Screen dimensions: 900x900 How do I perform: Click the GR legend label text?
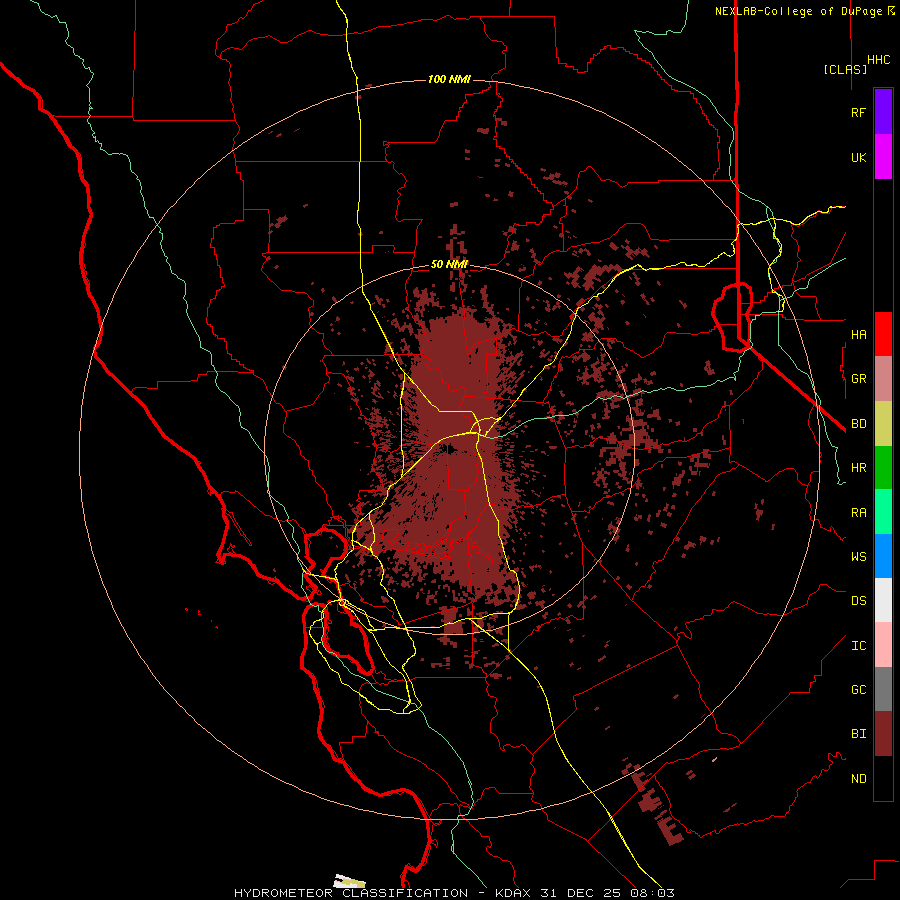point(859,379)
